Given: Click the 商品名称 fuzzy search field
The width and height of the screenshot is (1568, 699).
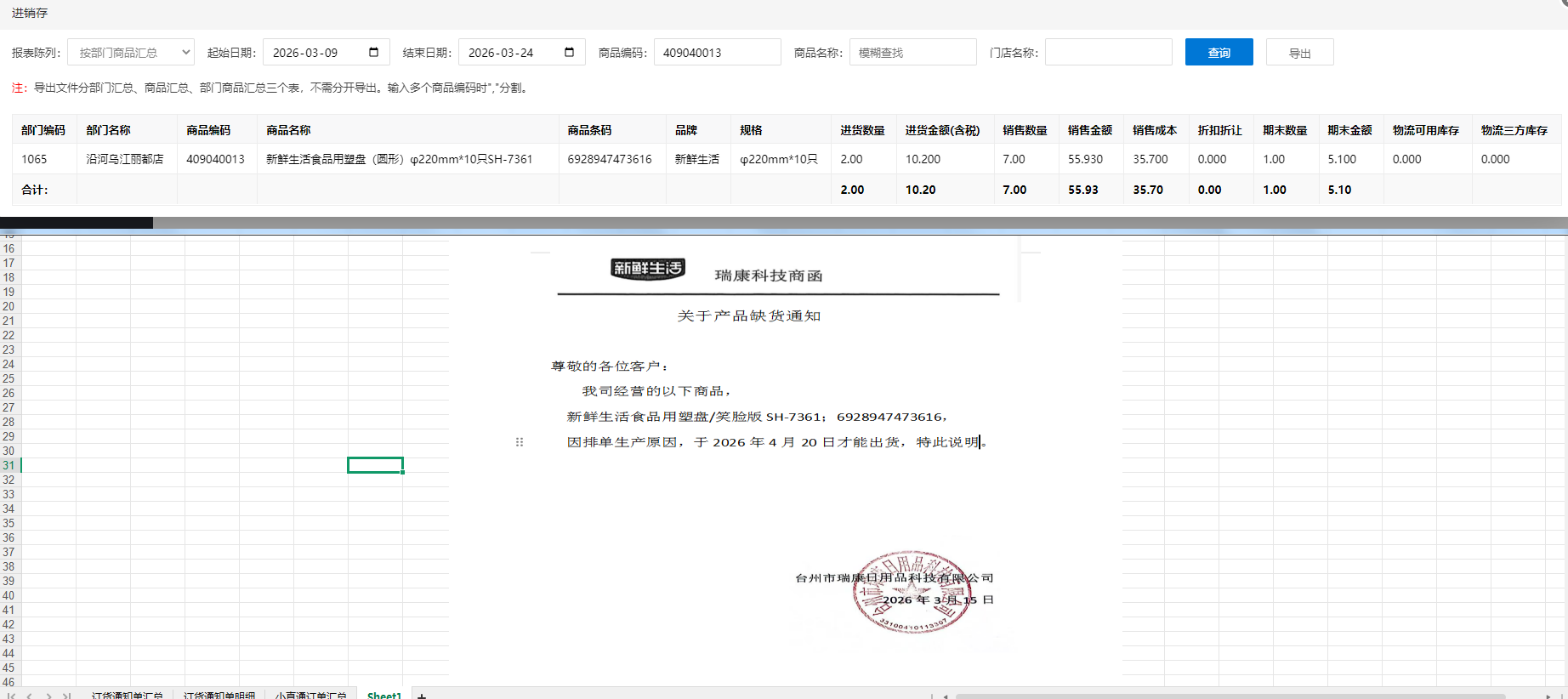Looking at the screenshot, I should [x=912, y=53].
